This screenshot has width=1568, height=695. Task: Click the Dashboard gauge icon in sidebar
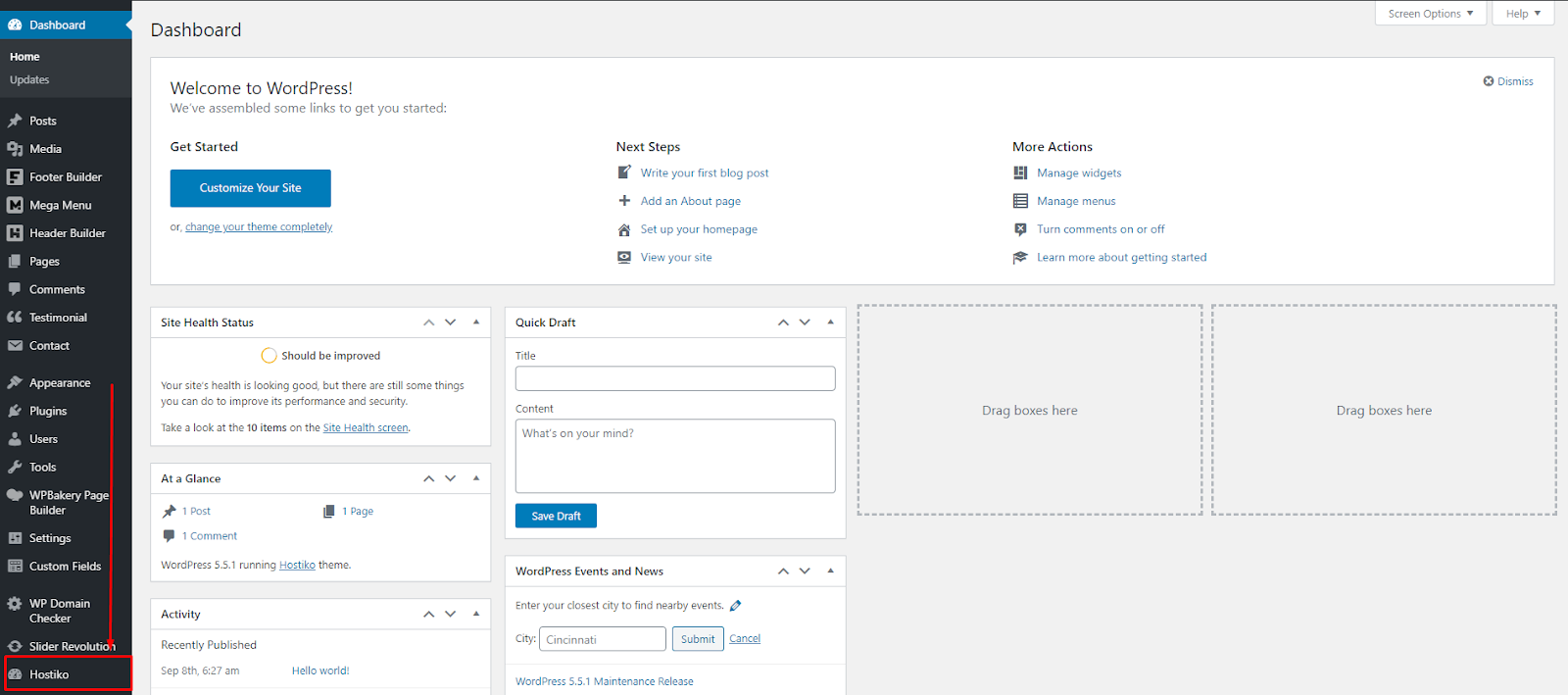[x=15, y=25]
